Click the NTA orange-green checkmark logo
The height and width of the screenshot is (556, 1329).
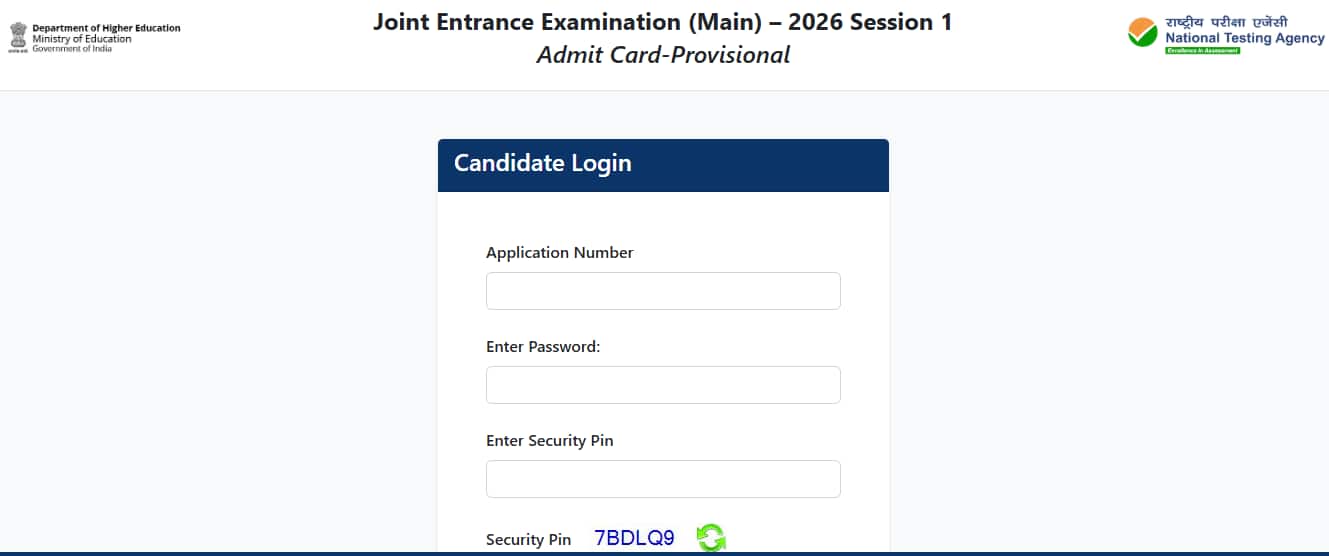1142,33
